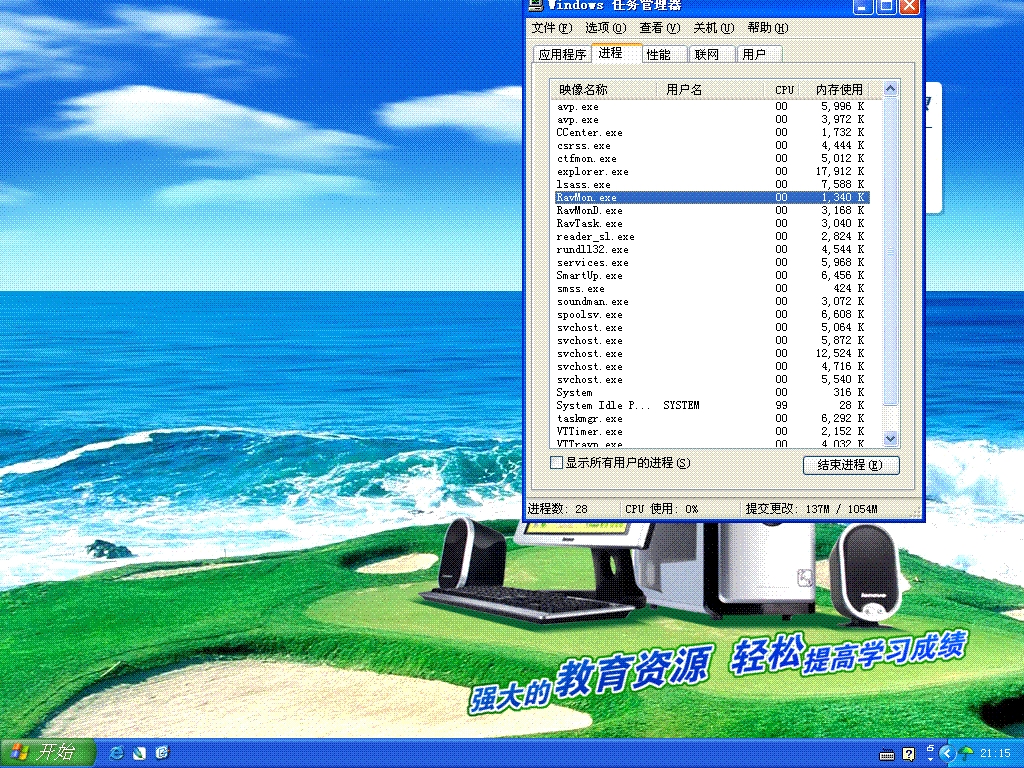Select the explorer.exe process

coord(712,172)
